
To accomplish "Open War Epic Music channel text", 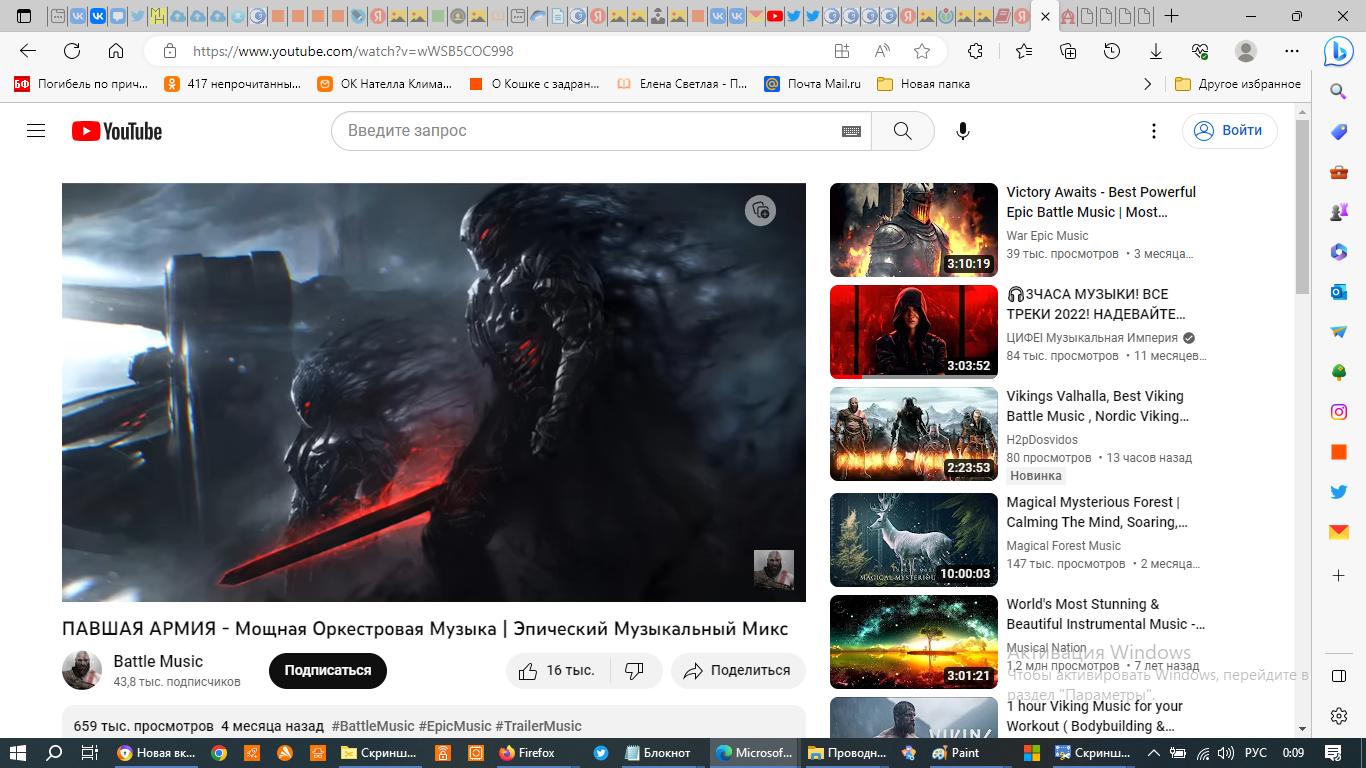I will click(x=1047, y=236).
